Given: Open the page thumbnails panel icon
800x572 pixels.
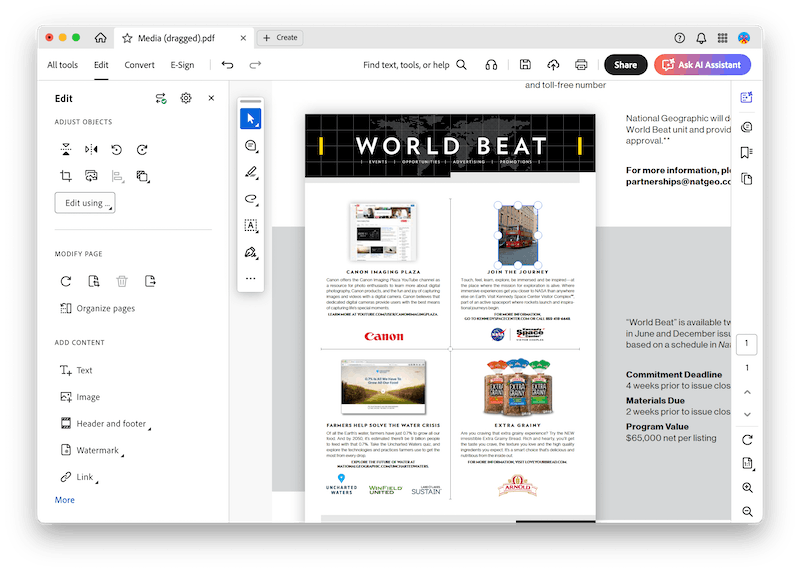Looking at the screenshot, I should (747, 179).
